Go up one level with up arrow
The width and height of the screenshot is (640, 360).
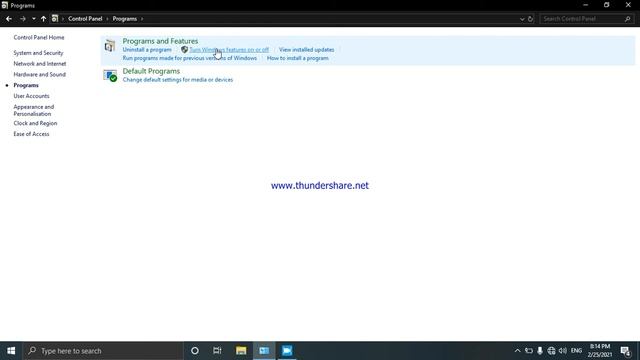coord(43,19)
